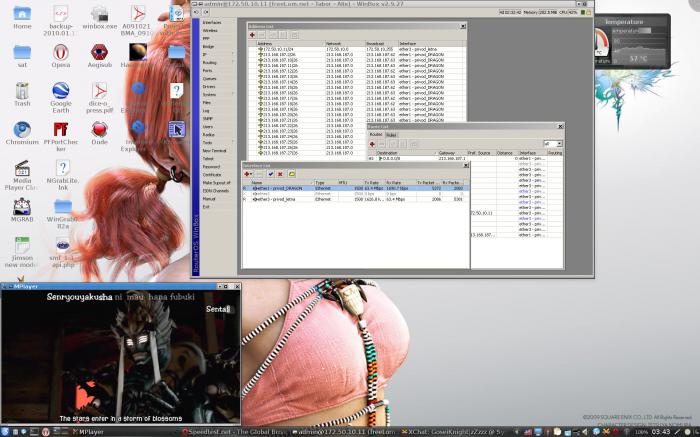Expand the Routing submenu in WinBox sidebar
Image resolution: width=700 pixels, height=437 pixels.
(217, 62)
